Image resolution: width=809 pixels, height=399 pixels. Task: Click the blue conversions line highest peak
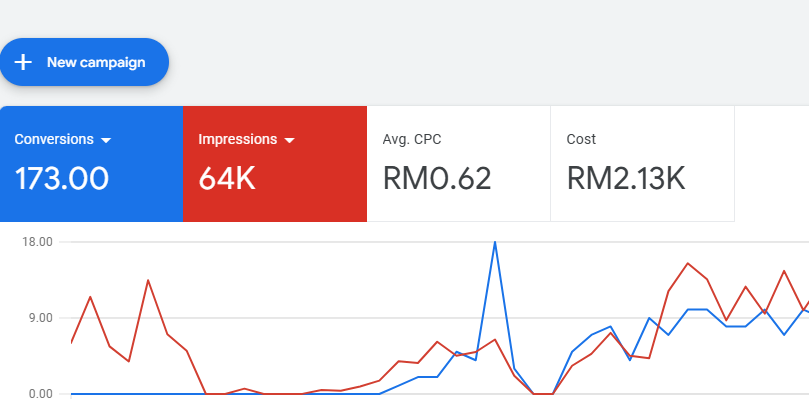[495, 242]
